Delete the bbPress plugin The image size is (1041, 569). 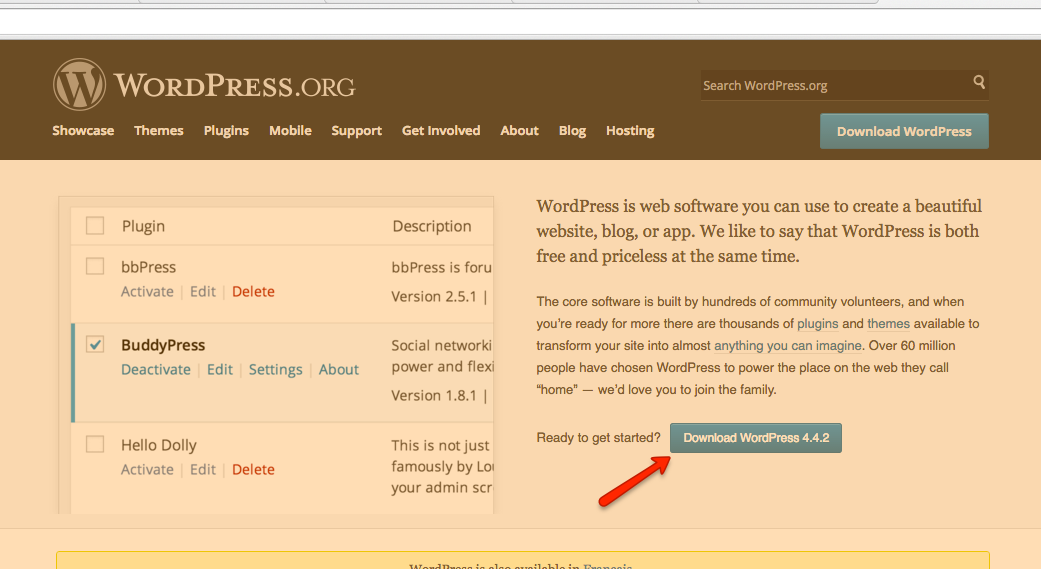pyautogui.click(x=253, y=291)
